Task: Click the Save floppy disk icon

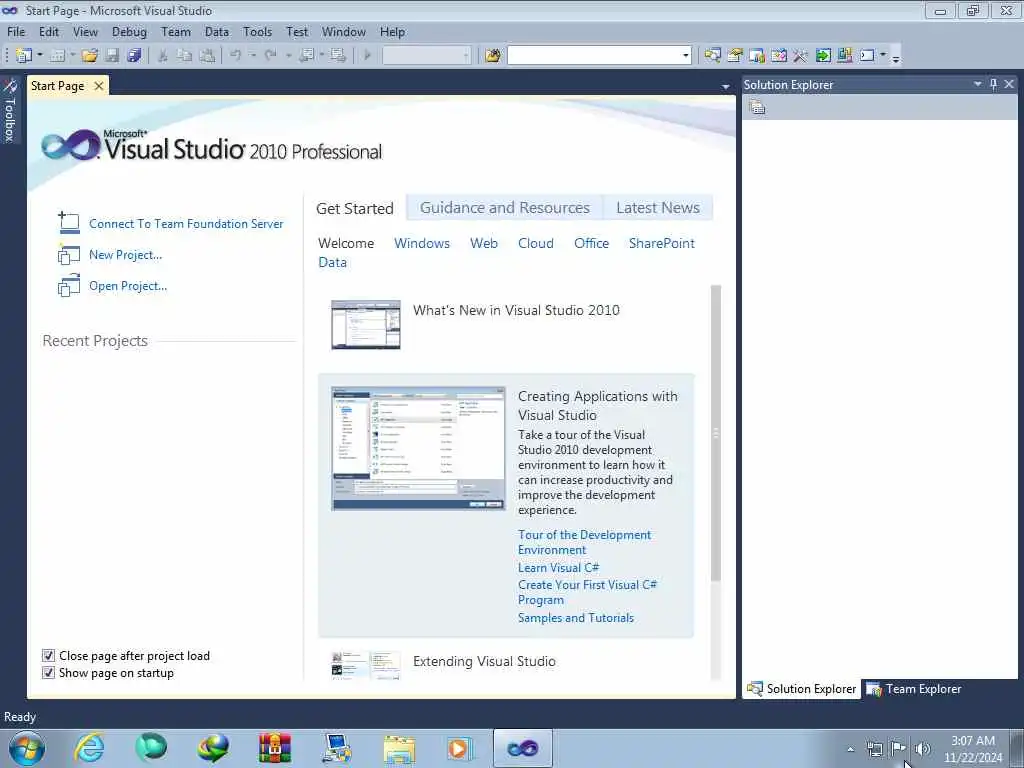Action: [112, 56]
